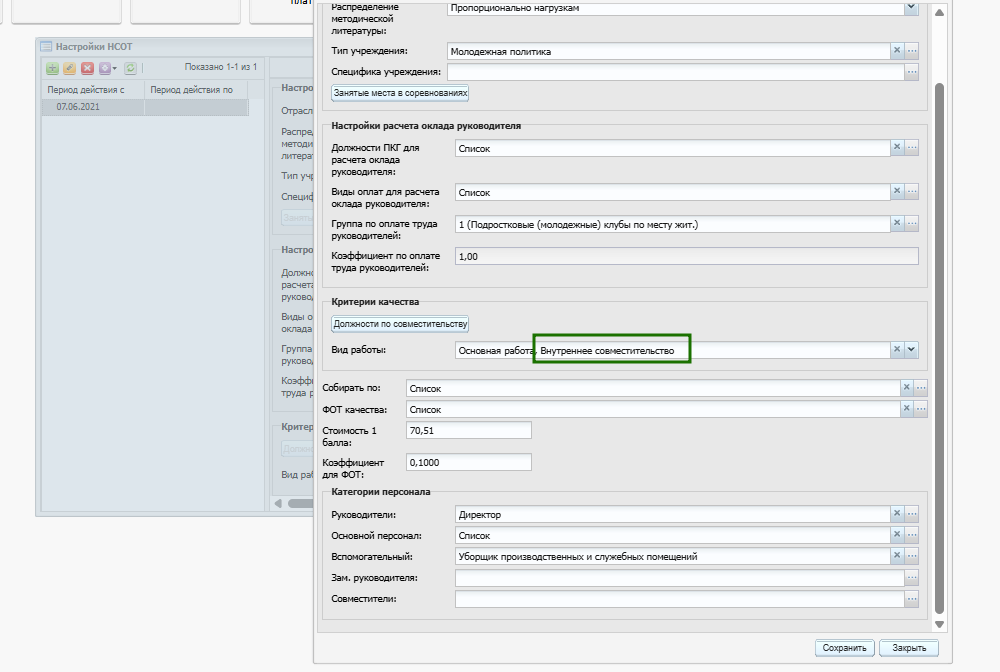Focus the Коэффициент для ФОТ field
This screenshot has height=672, width=1000.
469,462
